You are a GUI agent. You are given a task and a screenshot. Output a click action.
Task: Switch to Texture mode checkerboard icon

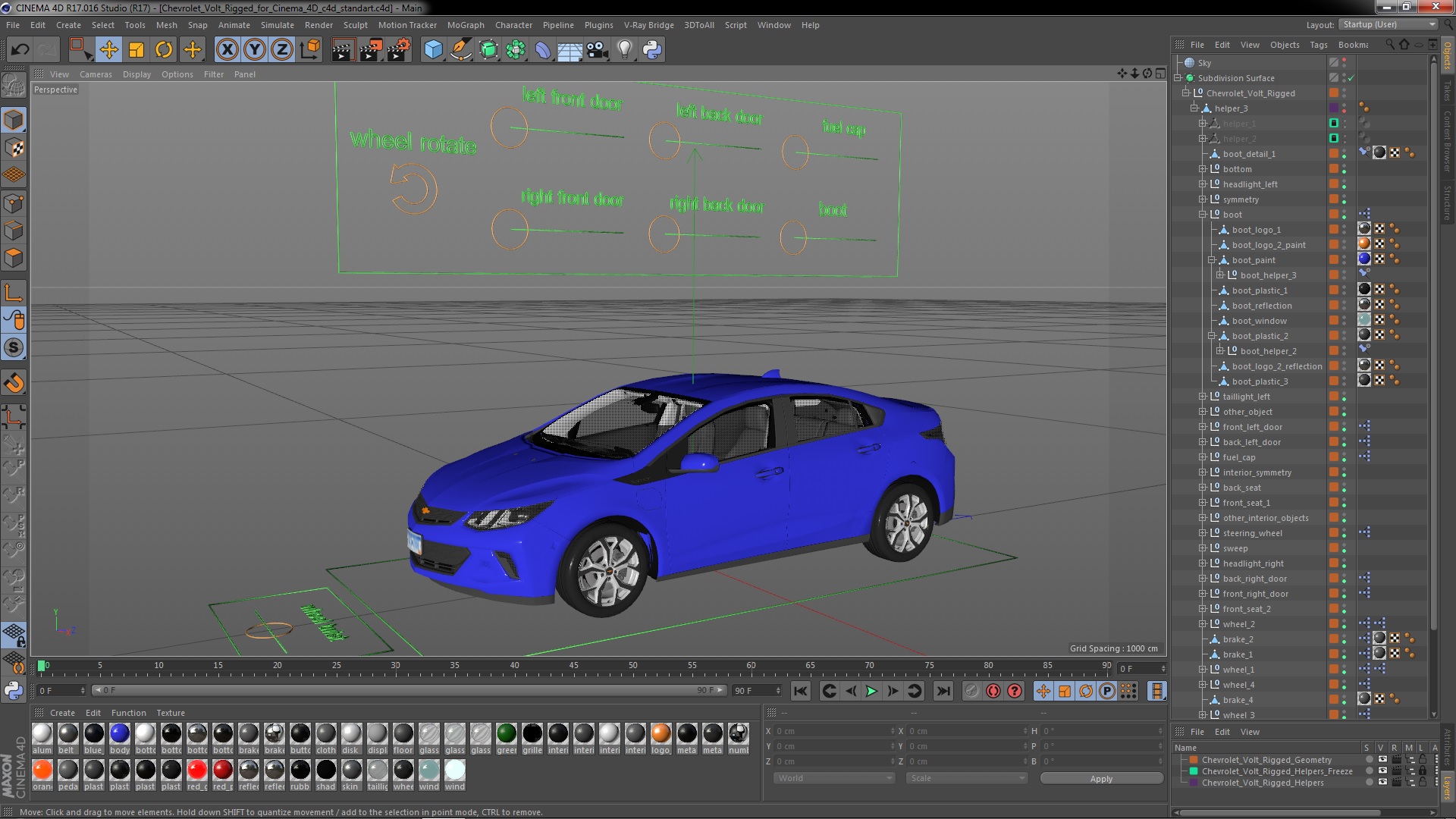point(14,148)
